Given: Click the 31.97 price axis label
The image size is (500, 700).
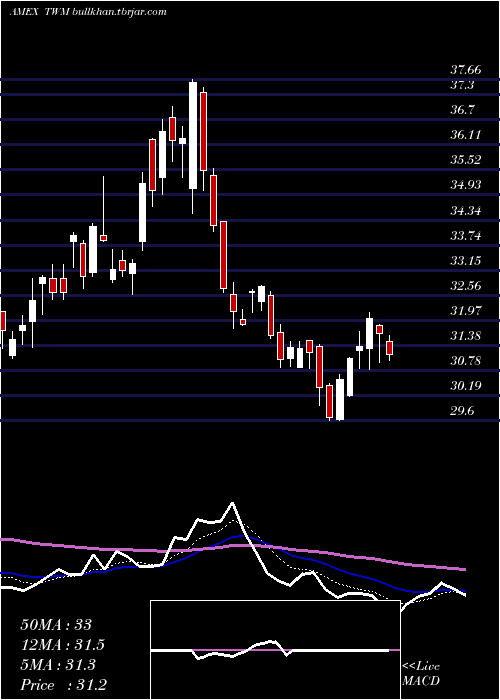Looking at the screenshot, I should 465,310.
